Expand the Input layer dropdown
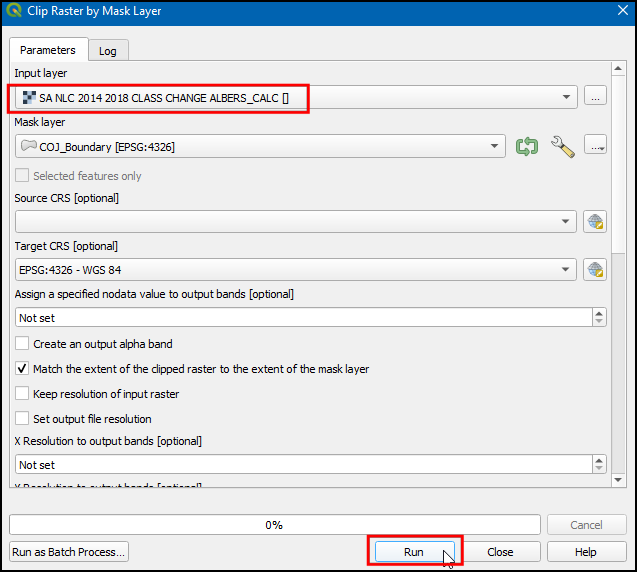 (x=567, y=97)
